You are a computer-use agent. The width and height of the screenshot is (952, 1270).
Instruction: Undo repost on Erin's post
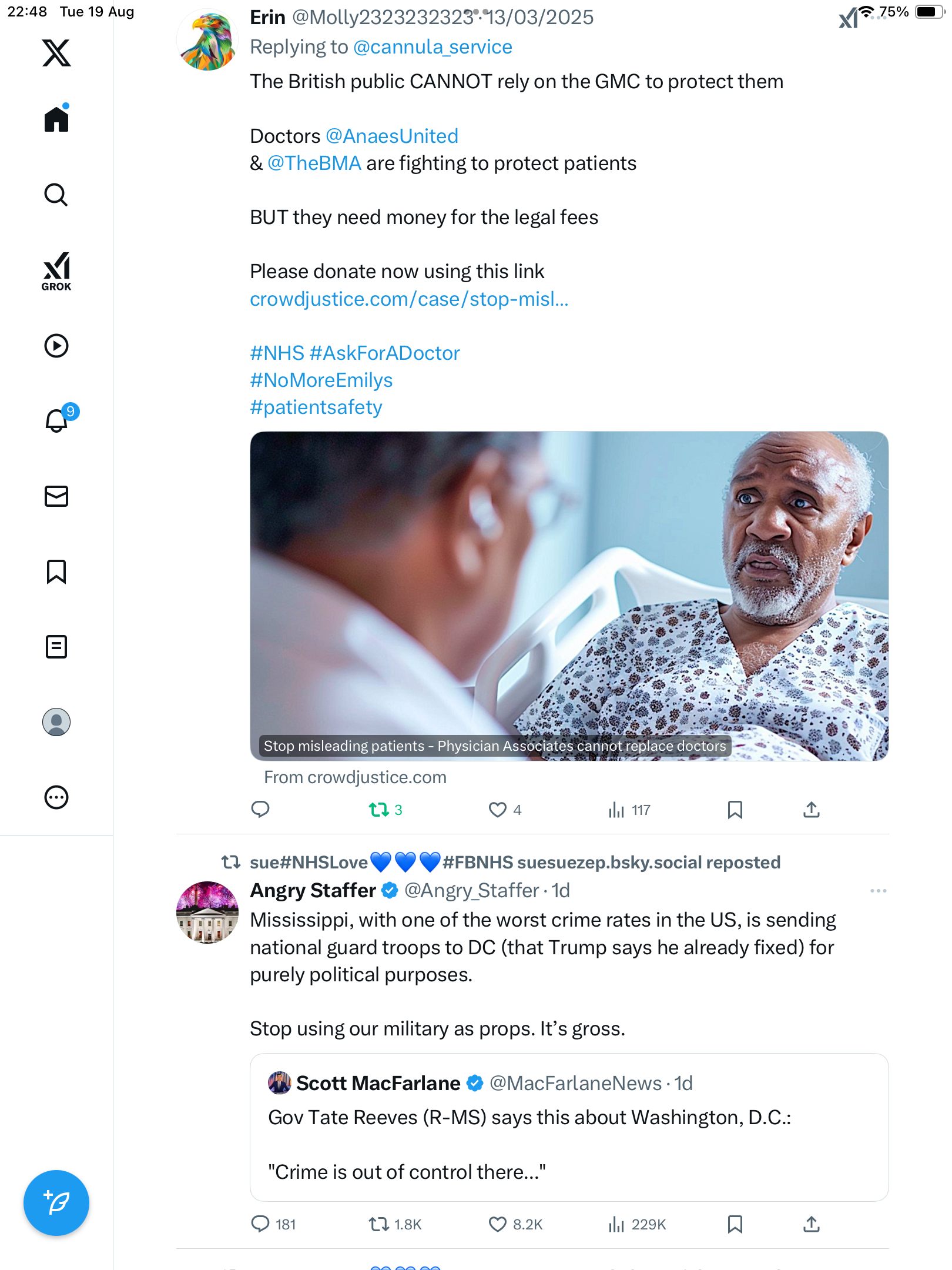(x=380, y=810)
